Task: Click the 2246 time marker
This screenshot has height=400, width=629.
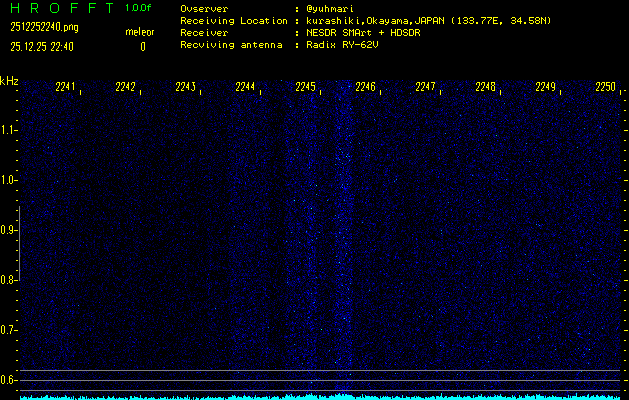Action: 365,87
